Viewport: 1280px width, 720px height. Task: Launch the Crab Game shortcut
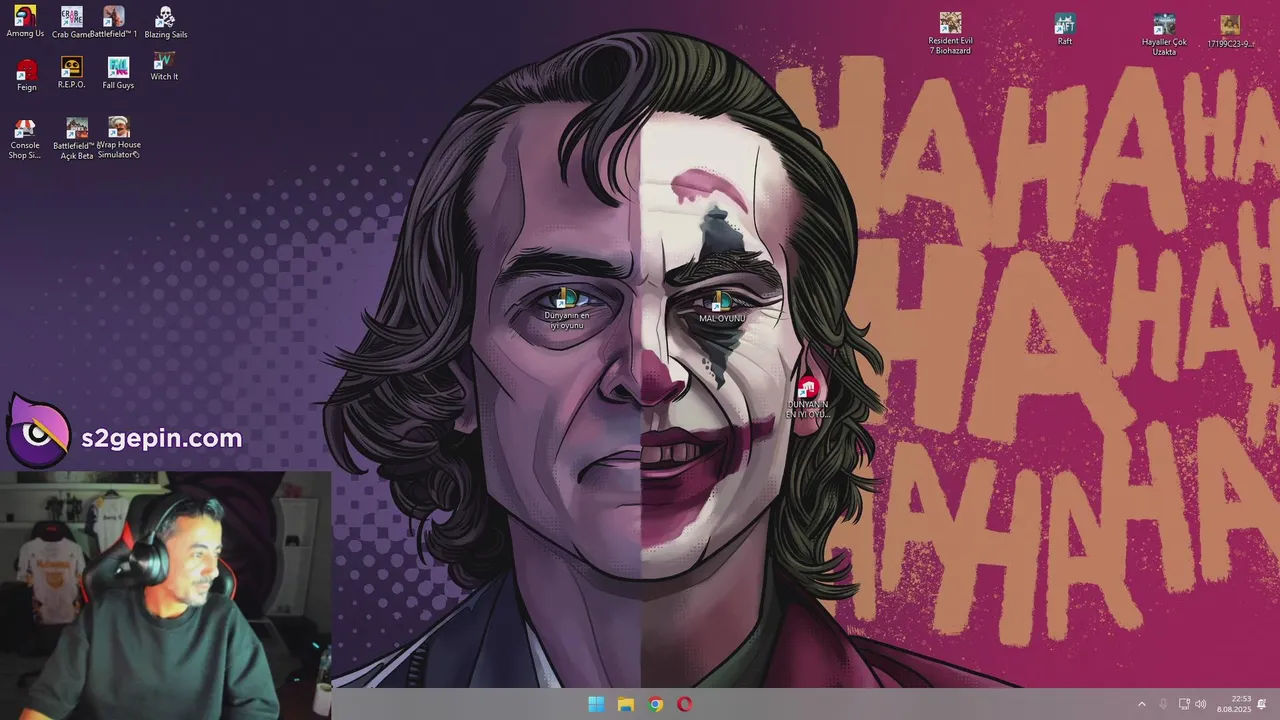[72, 22]
